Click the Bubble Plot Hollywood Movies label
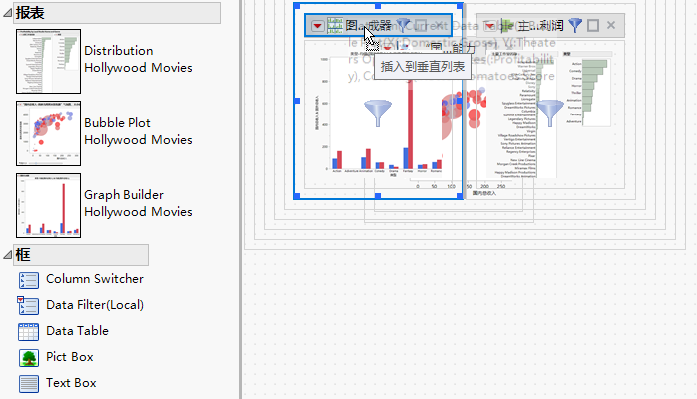The image size is (697, 399). click(138, 131)
